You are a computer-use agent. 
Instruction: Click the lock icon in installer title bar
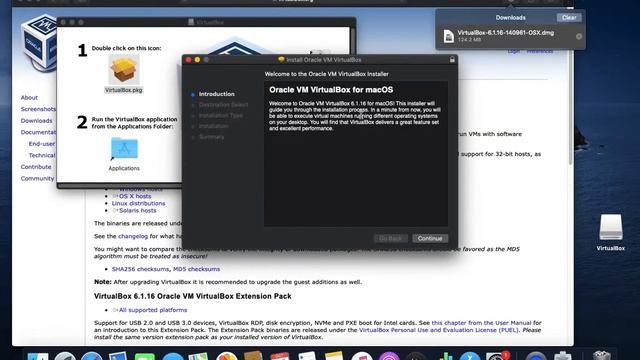pos(452,60)
